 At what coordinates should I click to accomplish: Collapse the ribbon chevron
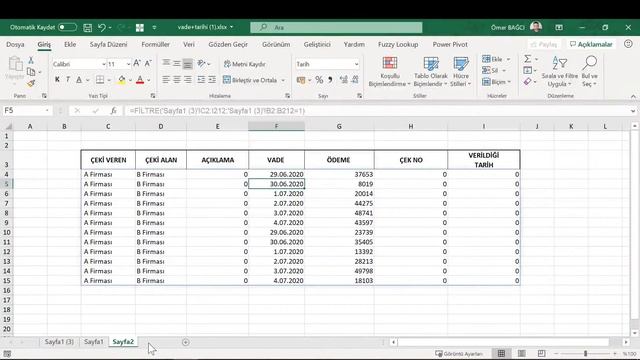click(633, 96)
